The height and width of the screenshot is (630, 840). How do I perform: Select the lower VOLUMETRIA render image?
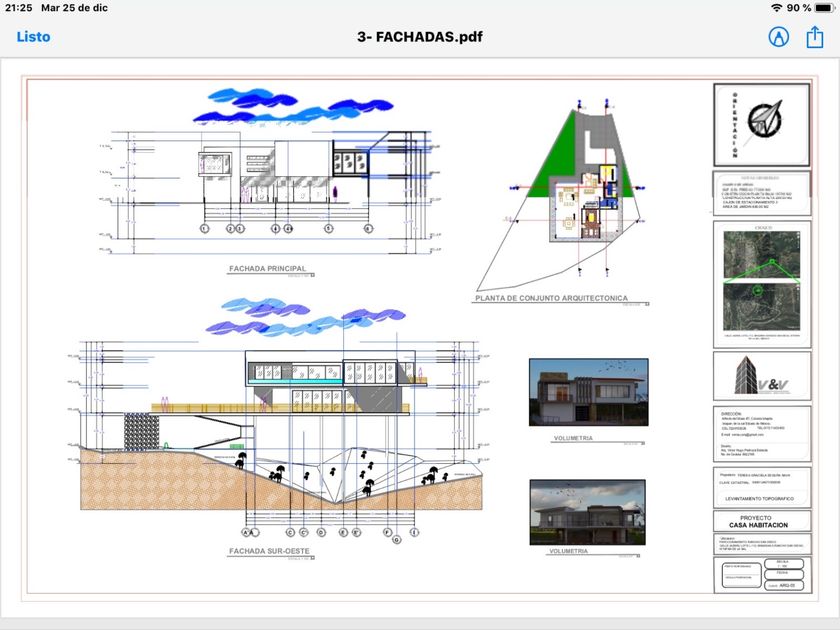[588, 512]
